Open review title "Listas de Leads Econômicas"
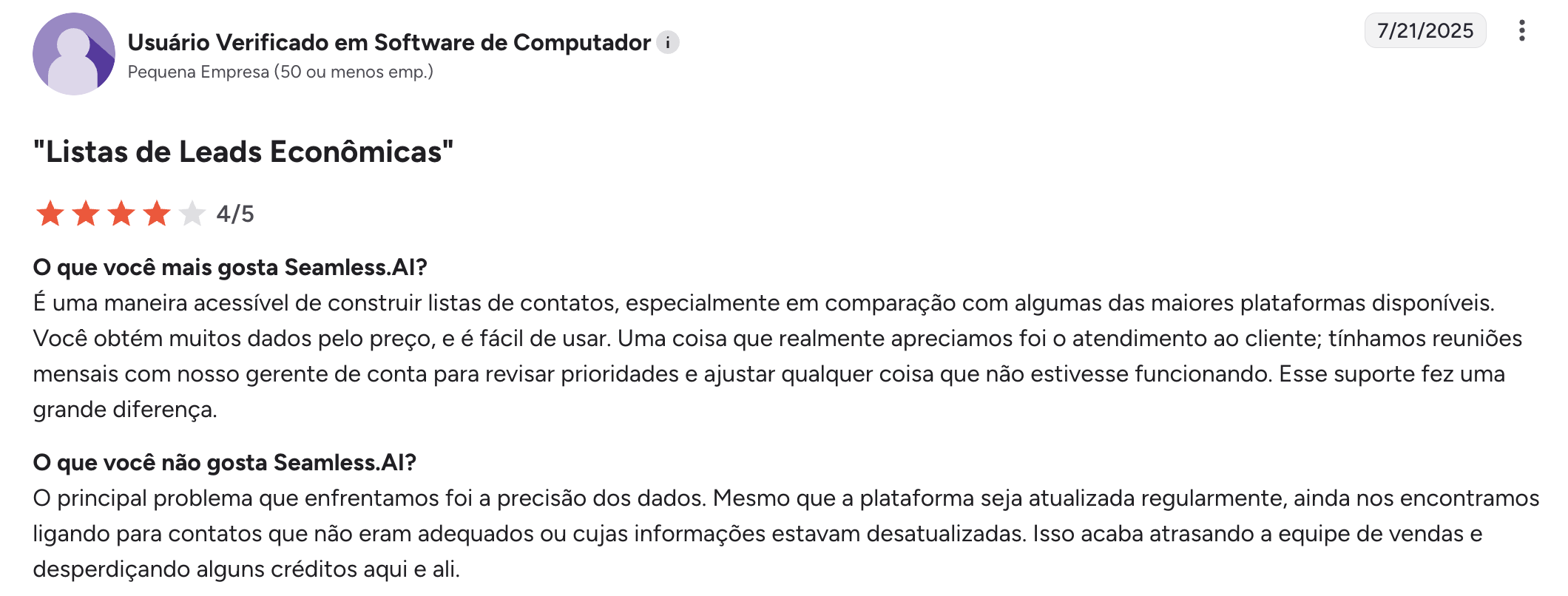The width and height of the screenshot is (1568, 596). point(243,152)
